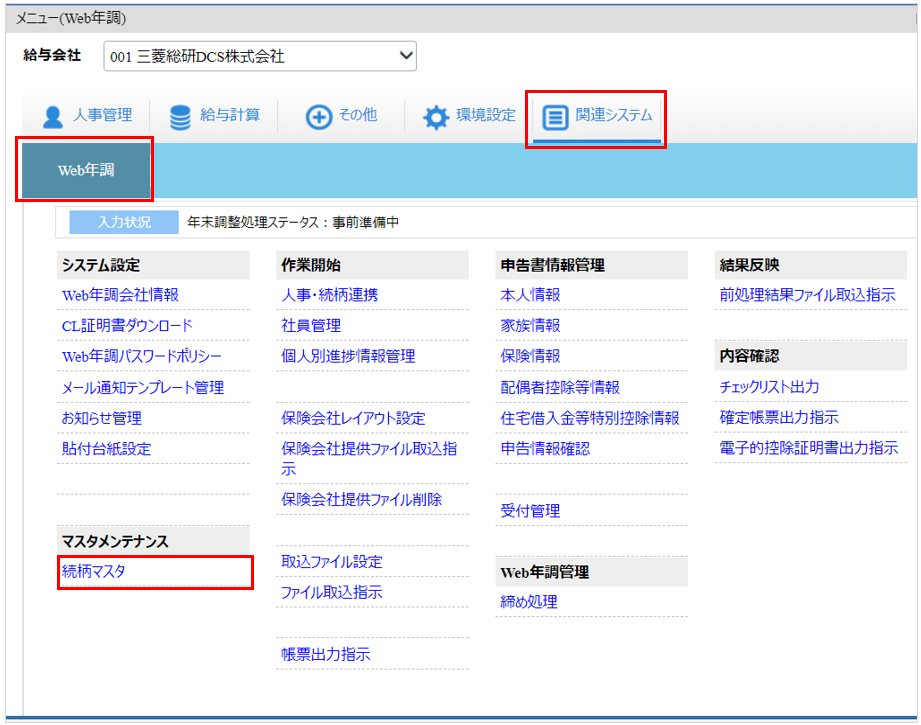Screen dimensions: 921x725
Task: Open the ファイル取込指示 link
Action: [x=332, y=592]
